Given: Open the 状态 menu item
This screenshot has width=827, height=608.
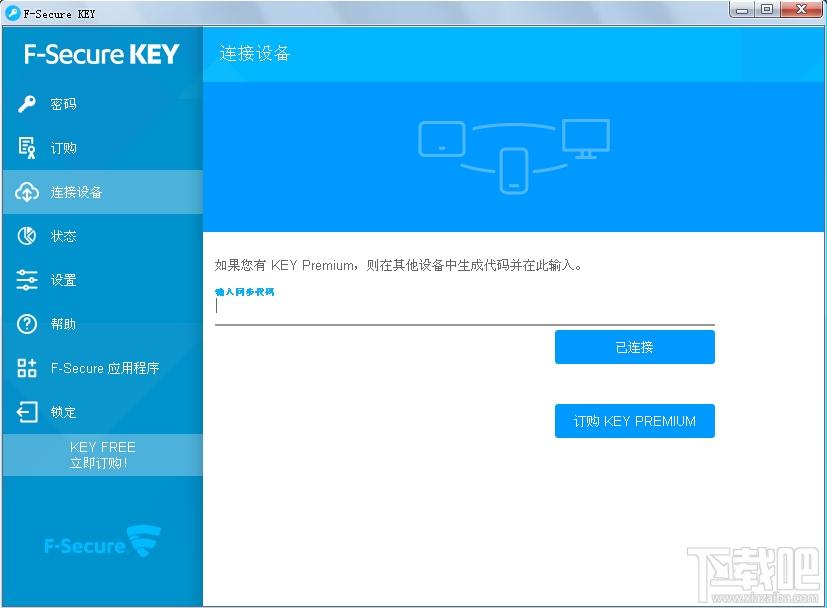Looking at the screenshot, I should tap(103, 236).
